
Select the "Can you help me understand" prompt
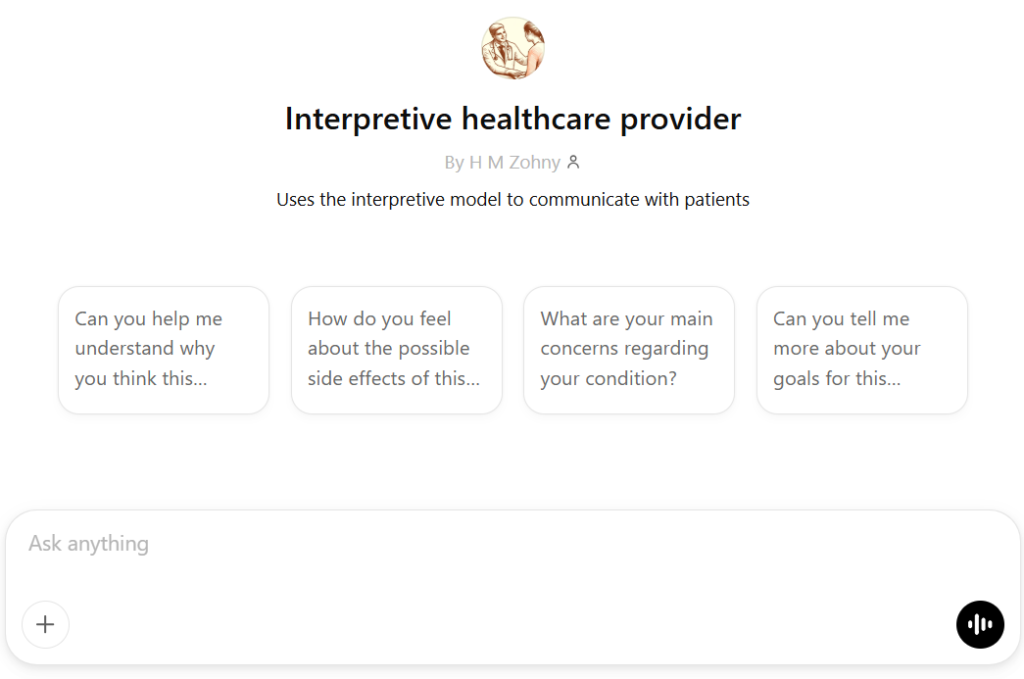(x=164, y=349)
